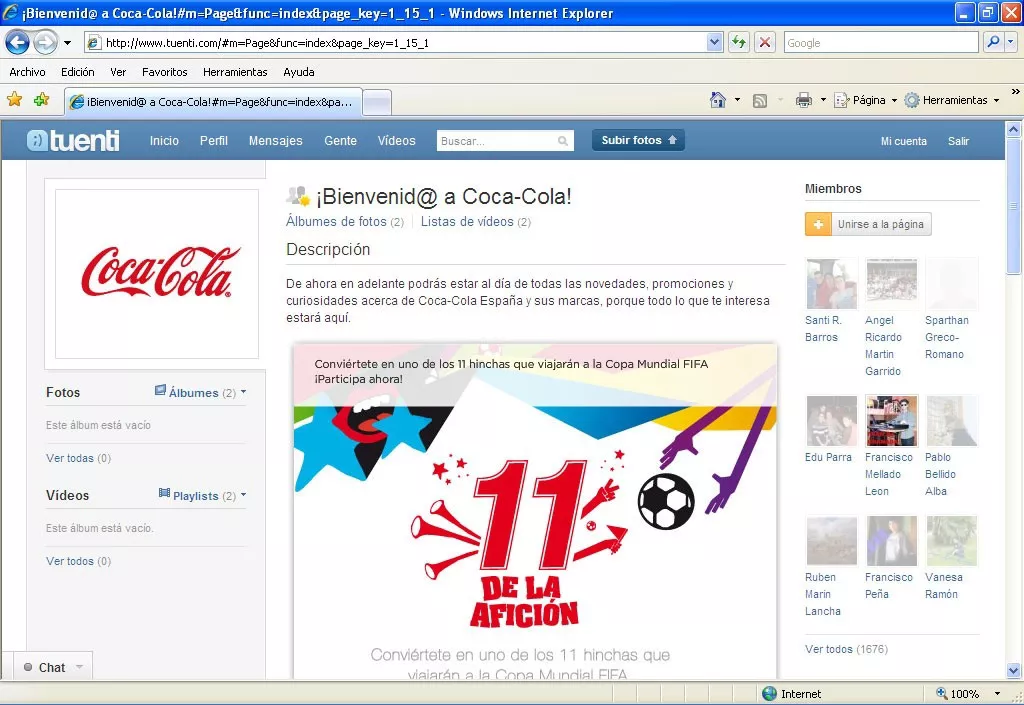The image size is (1024, 705).
Task: Expand the command bar overflow chevron
Action: (x=1016, y=92)
